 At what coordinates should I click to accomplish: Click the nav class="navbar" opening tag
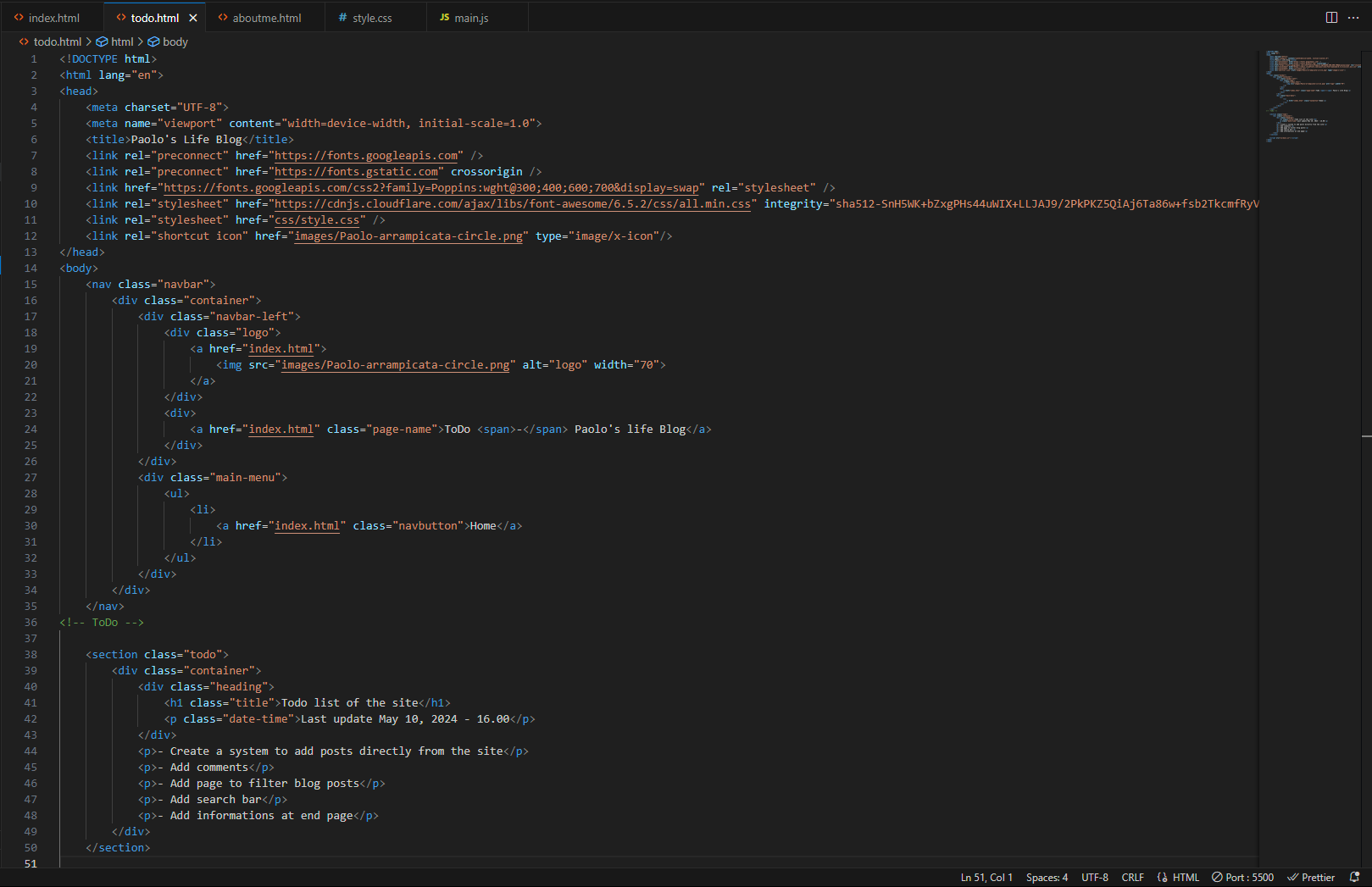tap(151, 285)
